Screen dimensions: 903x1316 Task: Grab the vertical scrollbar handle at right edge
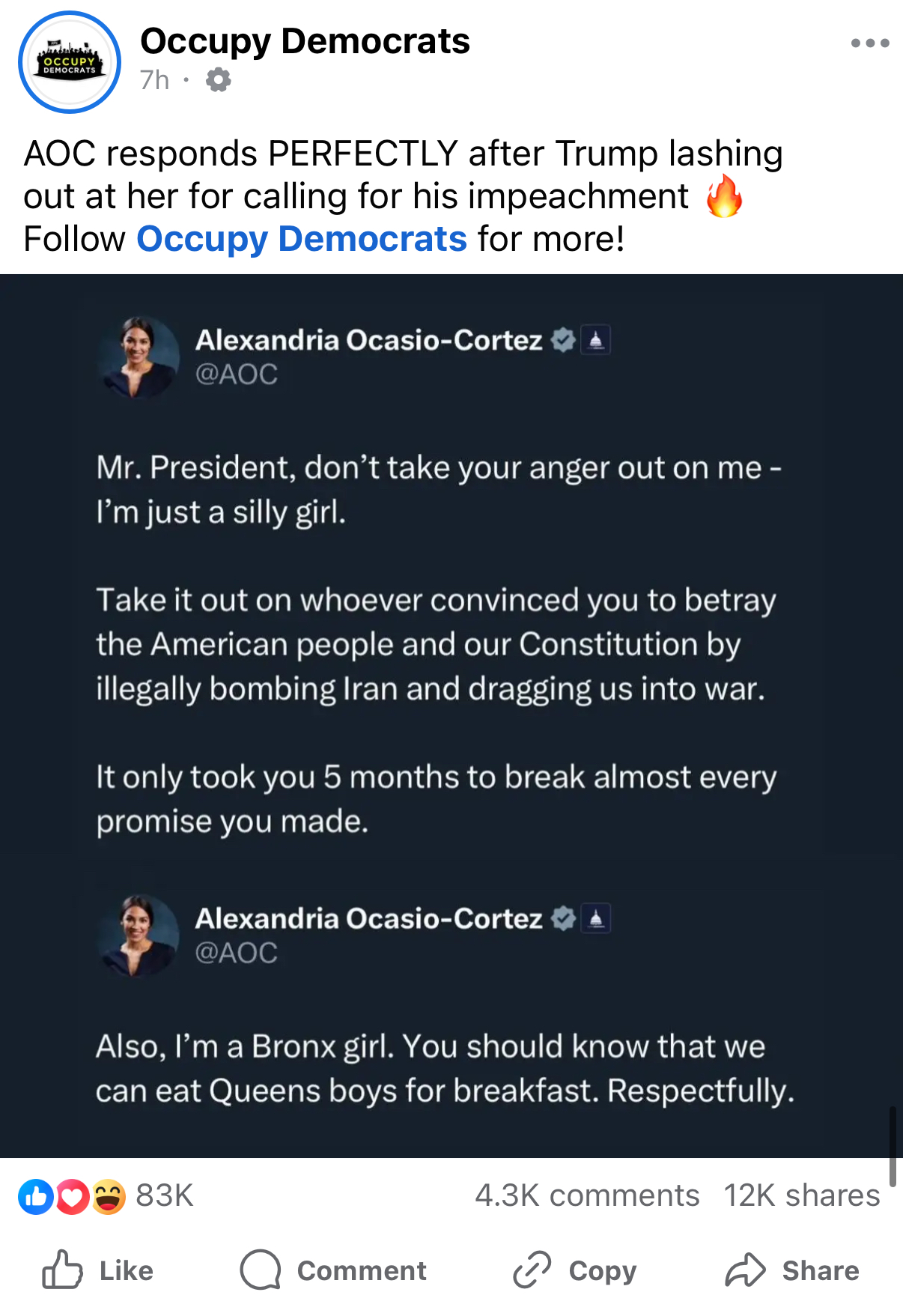(893, 1146)
